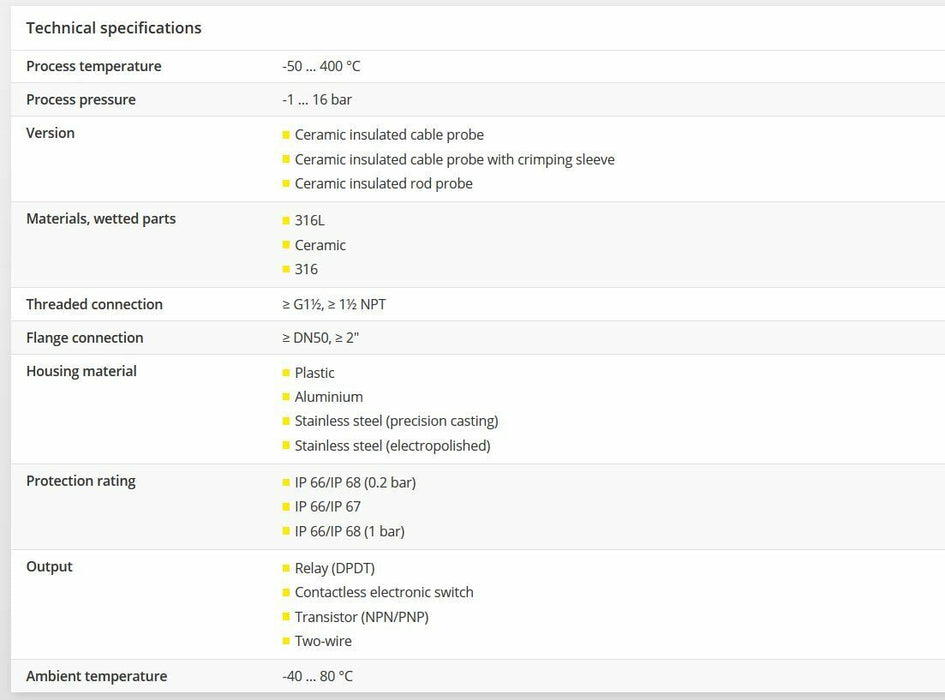Click the yellow bullet beside Relay (DPDT)

[286, 569]
